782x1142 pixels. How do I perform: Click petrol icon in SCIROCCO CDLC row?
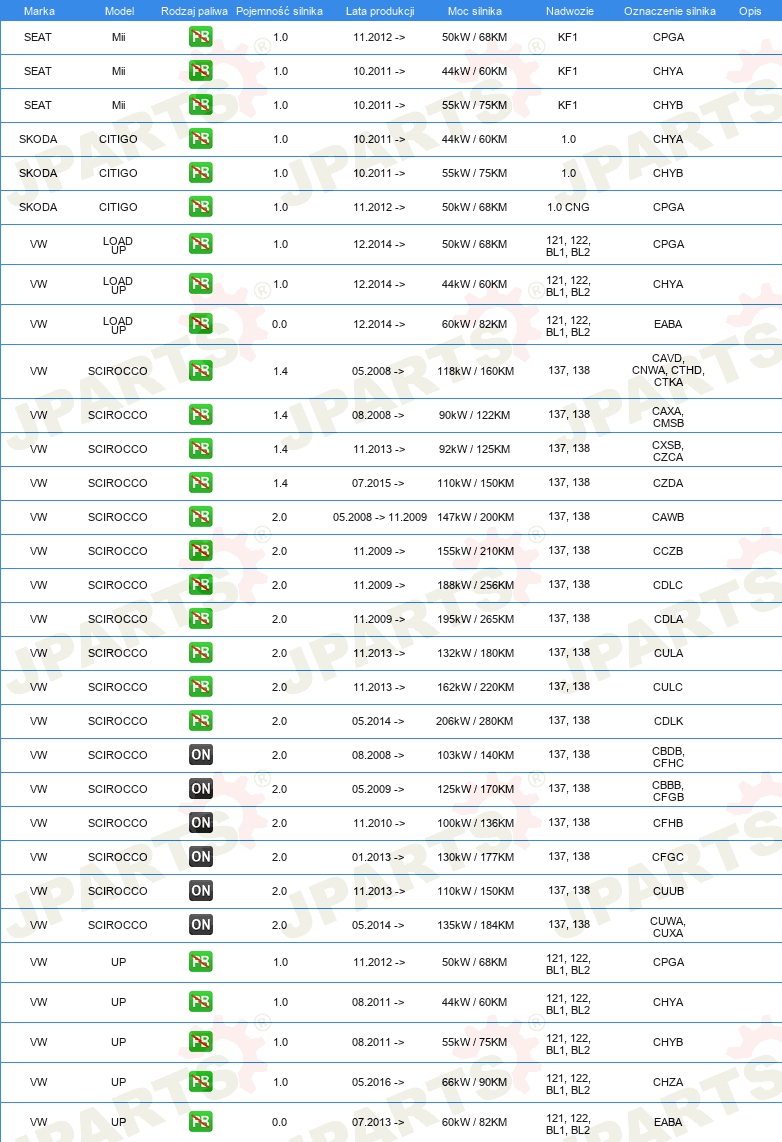click(x=200, y=585)
